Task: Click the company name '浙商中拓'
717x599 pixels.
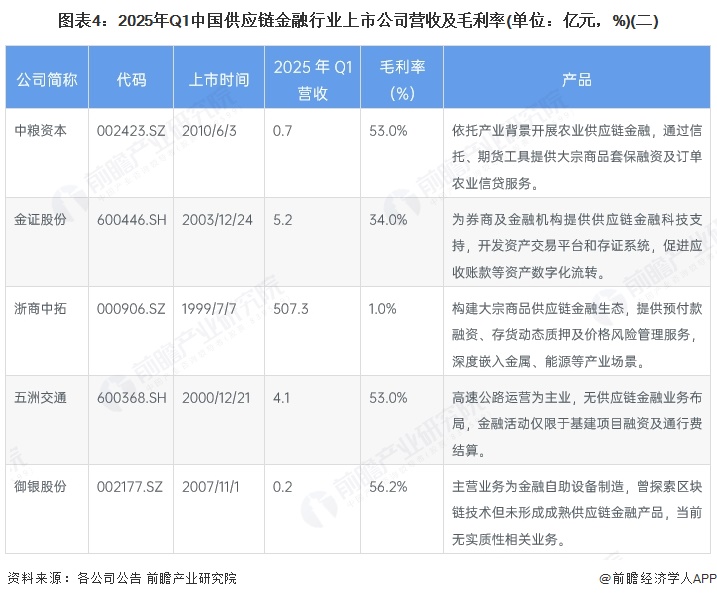Action: click(x=41, y=309)
